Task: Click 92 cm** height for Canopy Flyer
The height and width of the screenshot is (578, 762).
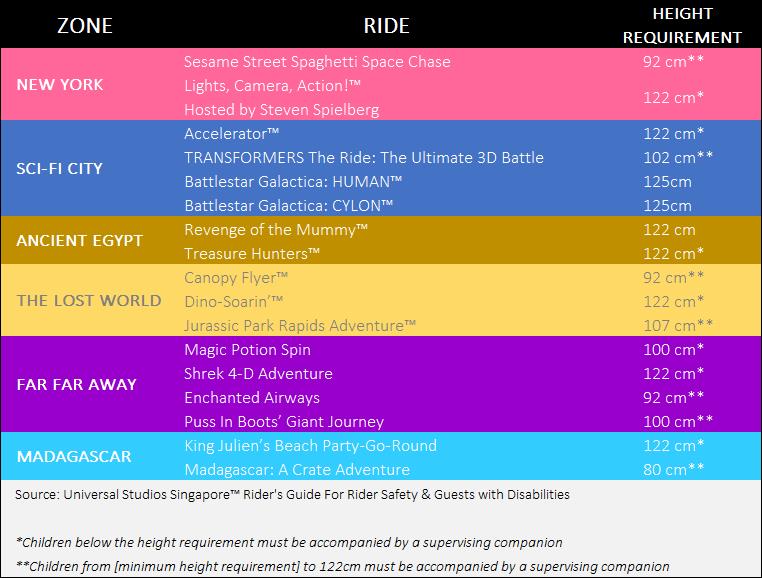Action: point(673,278)
